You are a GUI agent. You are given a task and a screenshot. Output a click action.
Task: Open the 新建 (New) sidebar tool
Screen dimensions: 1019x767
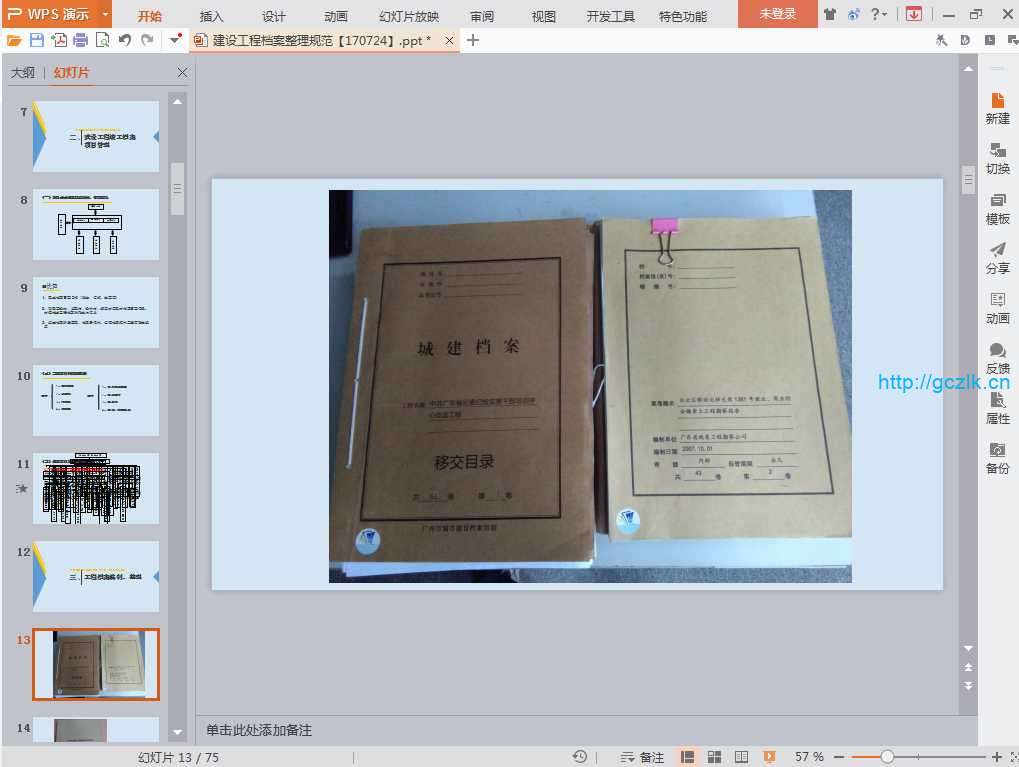pyautogui.click(x=997, y=108)
